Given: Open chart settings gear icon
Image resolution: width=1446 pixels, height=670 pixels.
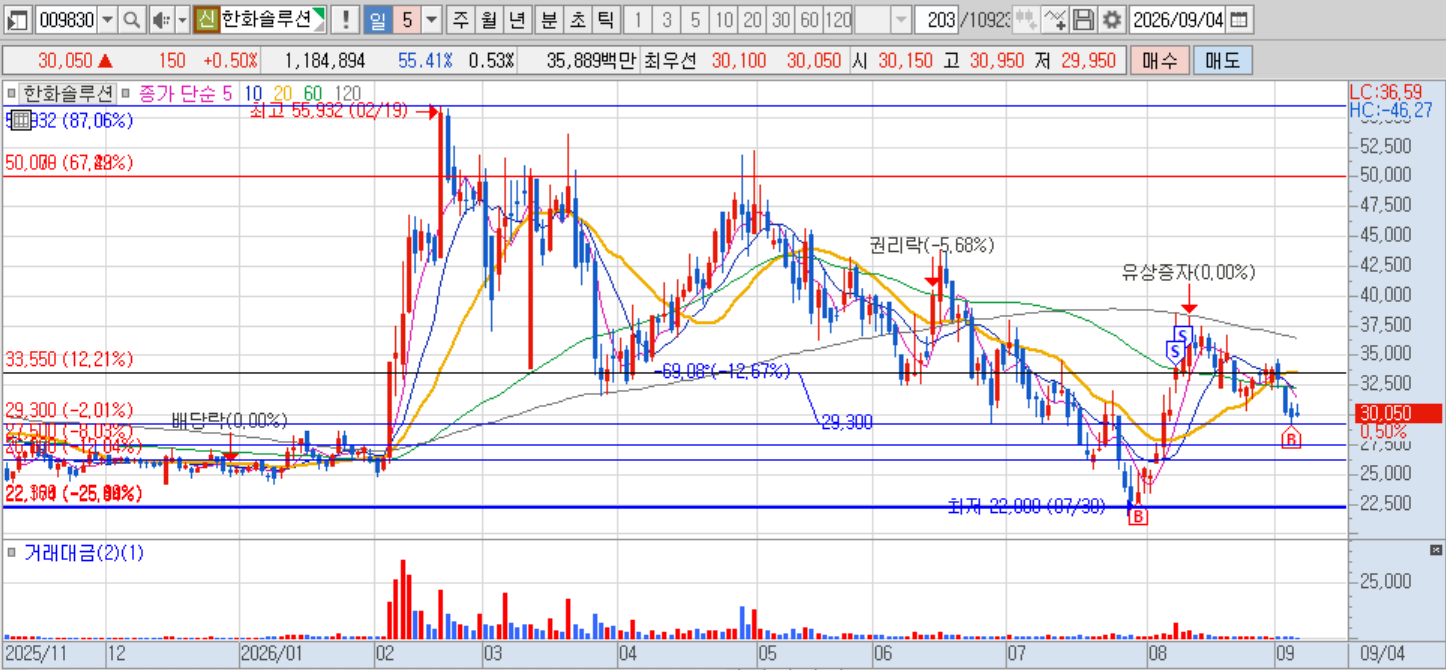Looking at the screenshot, I should click(x=1112, y=19).
